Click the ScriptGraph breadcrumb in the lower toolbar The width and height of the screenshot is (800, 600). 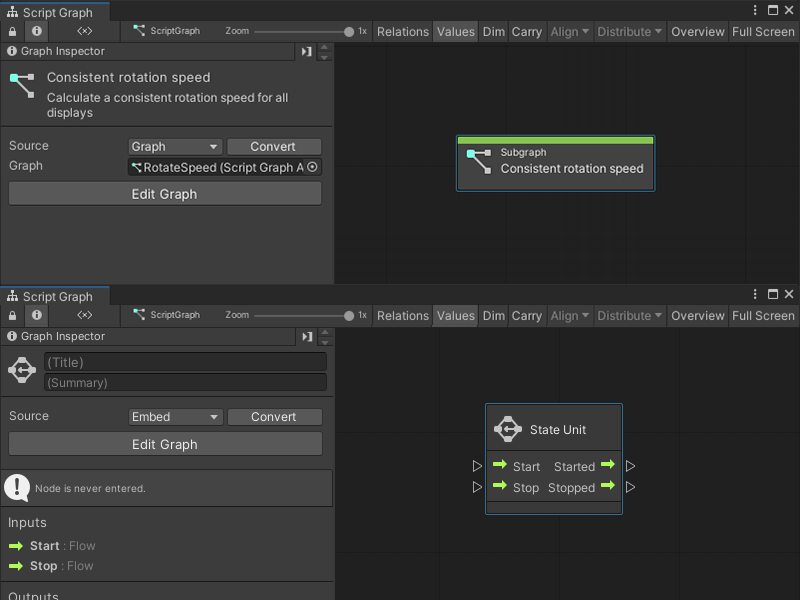point(166,316)
